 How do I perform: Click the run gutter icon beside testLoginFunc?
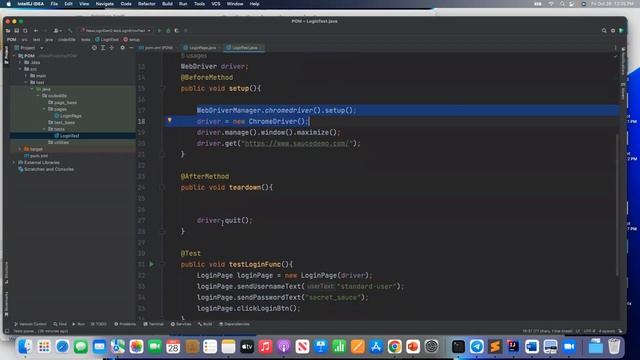coord(152,264)
